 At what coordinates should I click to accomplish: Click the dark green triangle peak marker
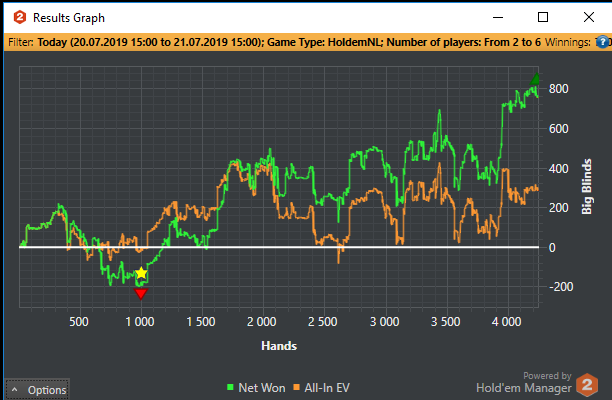coord(535,78)
